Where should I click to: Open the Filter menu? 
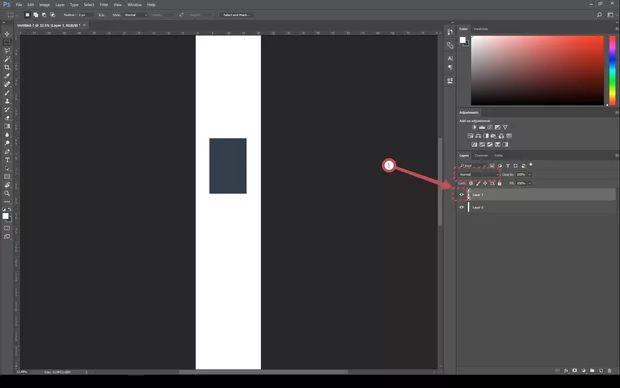[104, 5]
